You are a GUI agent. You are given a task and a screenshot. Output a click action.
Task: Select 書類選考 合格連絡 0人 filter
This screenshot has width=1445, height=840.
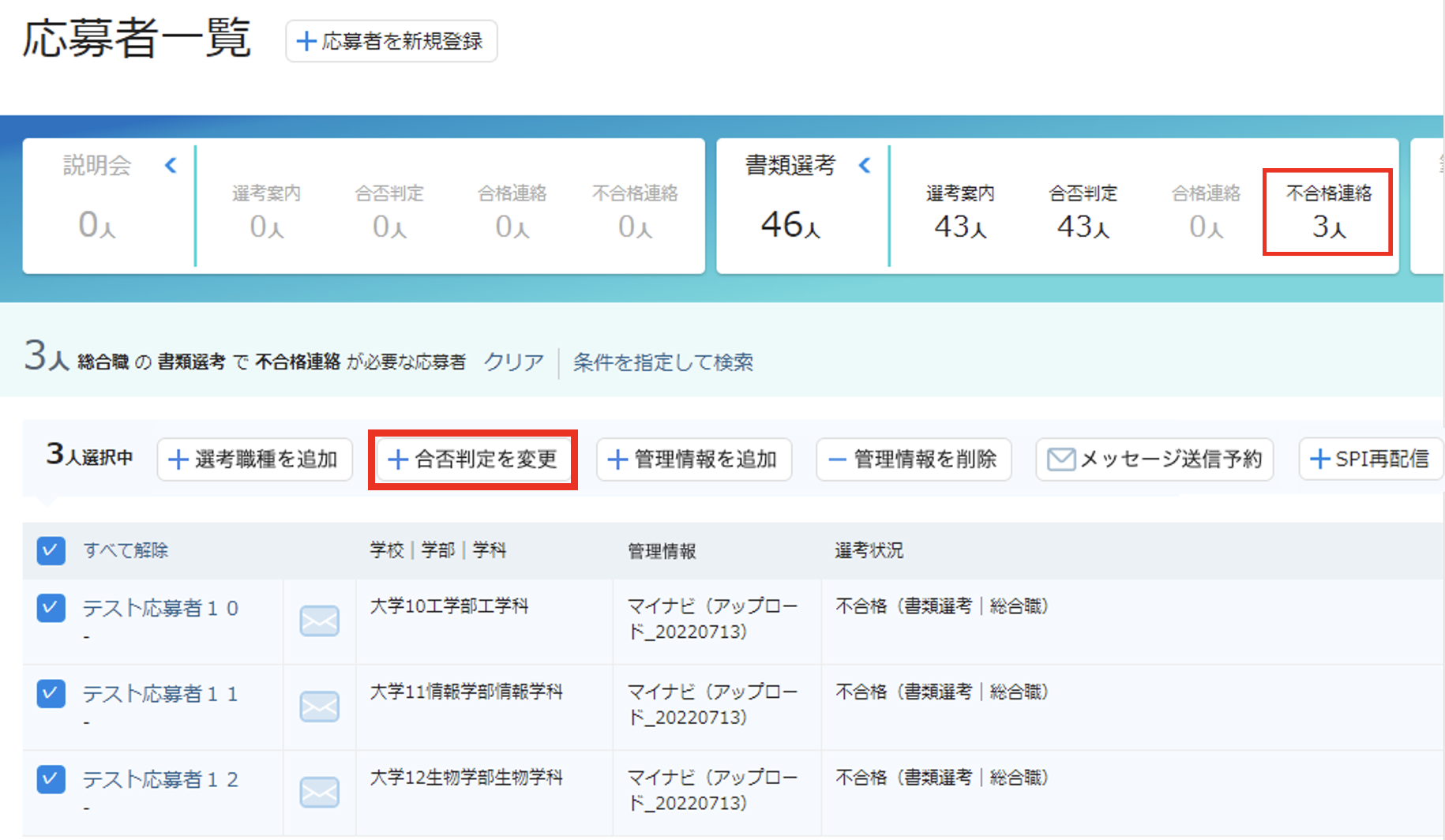point(1207,212)
